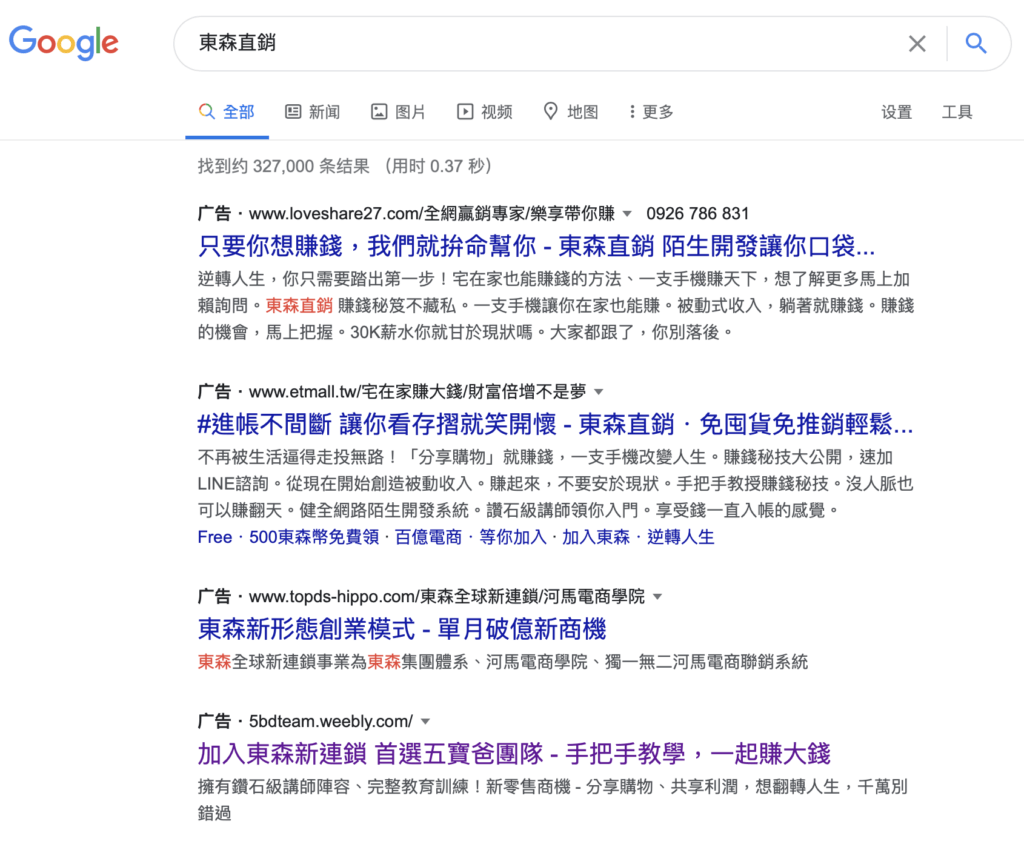Select the 全部 tab
The width and height of the screenshot is (1024, 847).
point(227,112)
